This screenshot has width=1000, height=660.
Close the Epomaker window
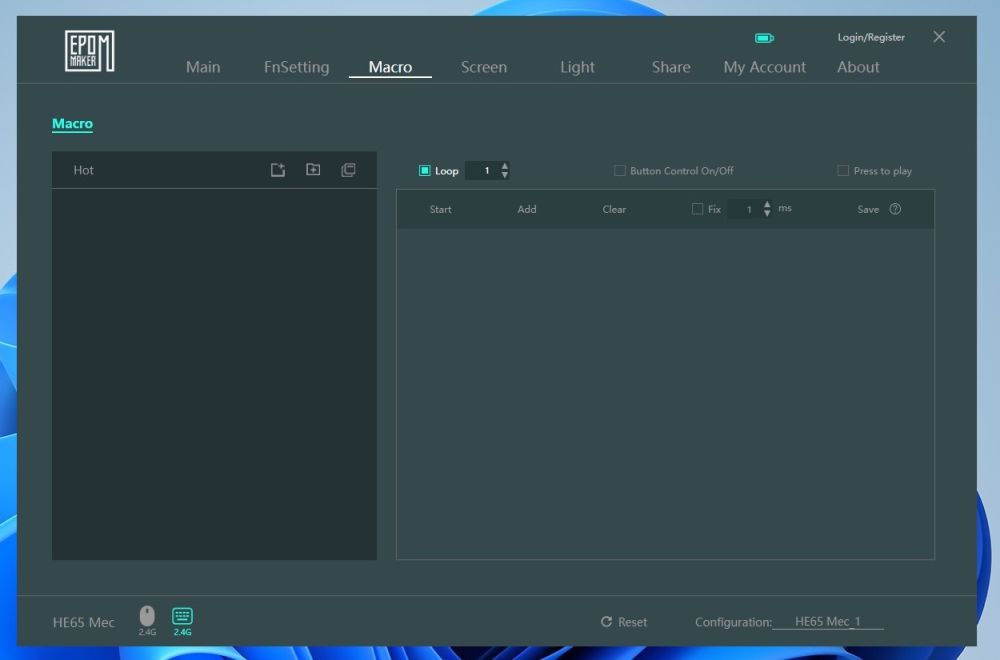pyautogui.click(x=939, y=37)
